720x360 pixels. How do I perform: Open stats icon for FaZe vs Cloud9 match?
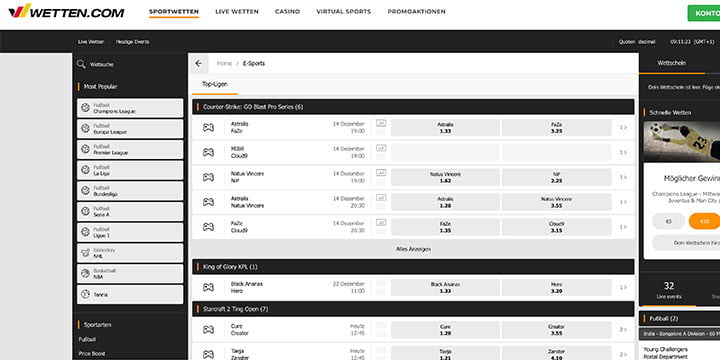tap(381, 222)
